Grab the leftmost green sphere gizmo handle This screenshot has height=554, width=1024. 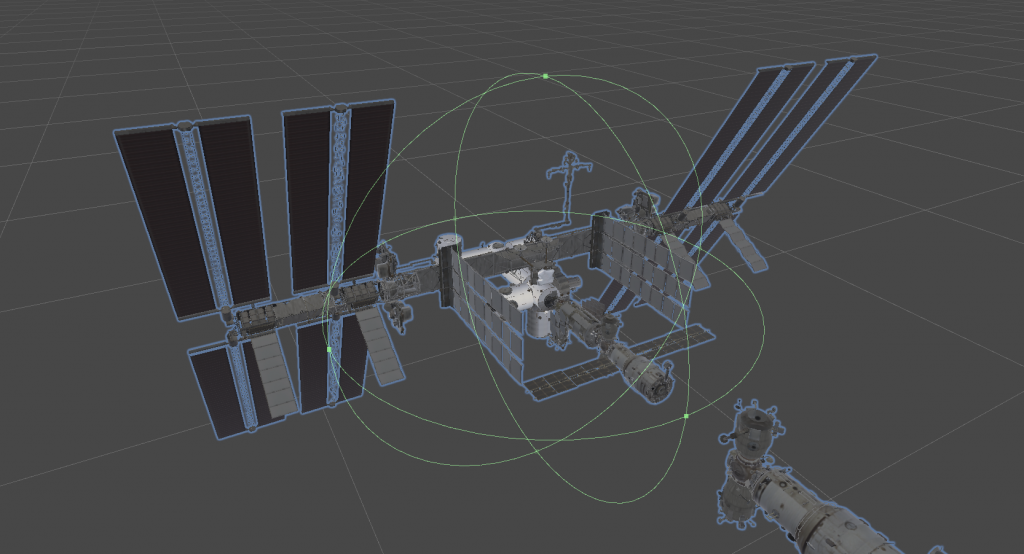(329, 349)
